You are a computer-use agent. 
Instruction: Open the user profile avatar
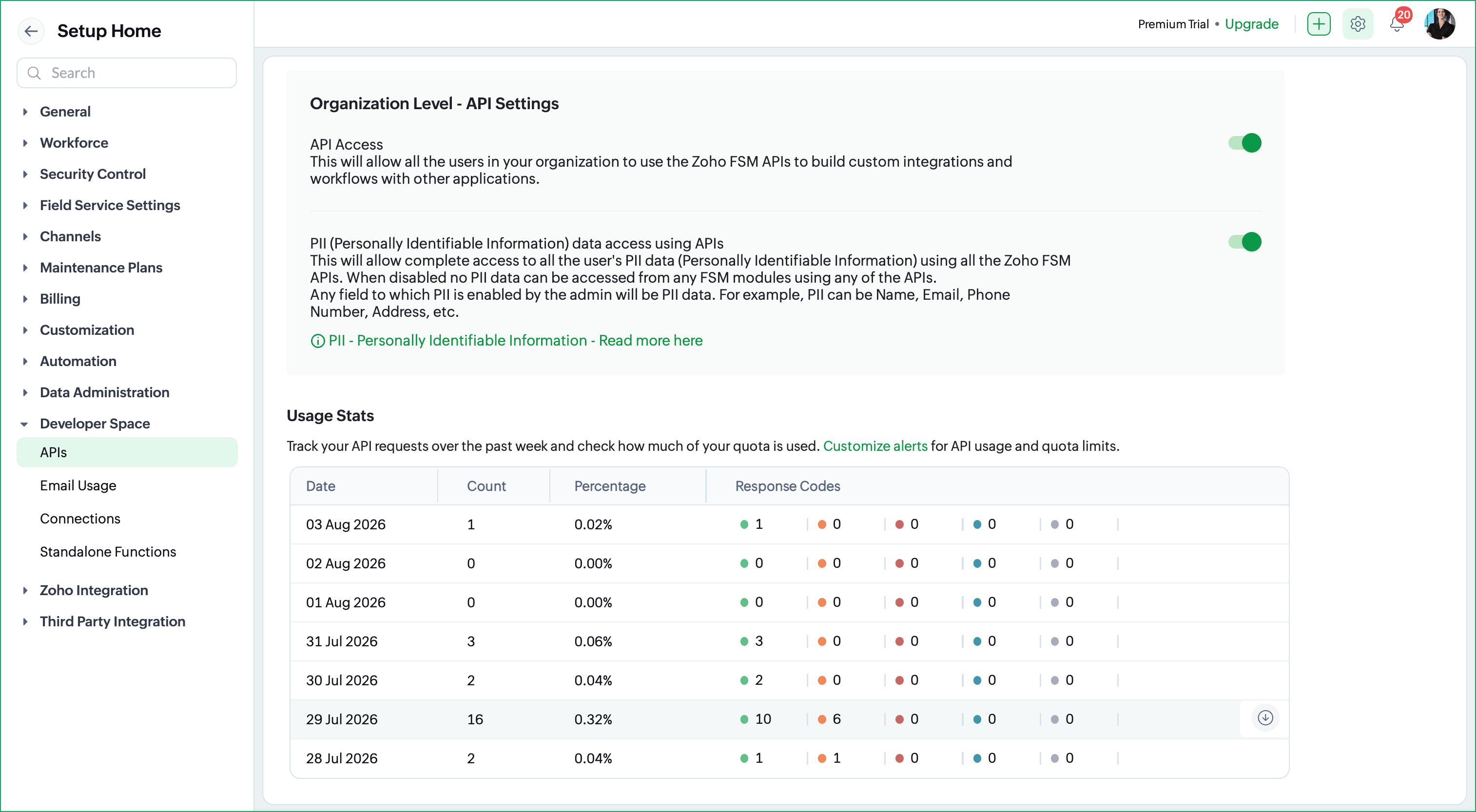pyautogui.click(x=1439, y=24)
